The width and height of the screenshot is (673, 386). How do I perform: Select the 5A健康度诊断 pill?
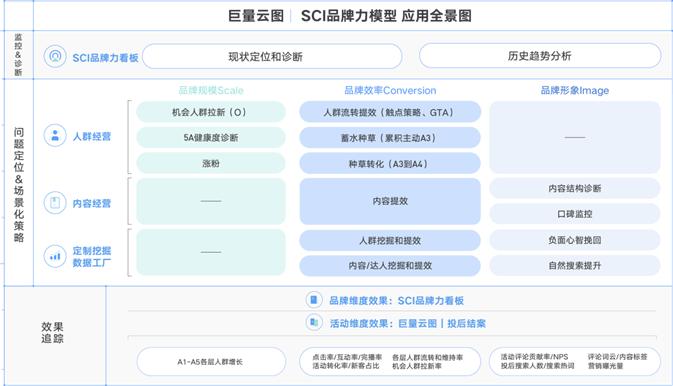pyautogui.click(x=211, y=138)
